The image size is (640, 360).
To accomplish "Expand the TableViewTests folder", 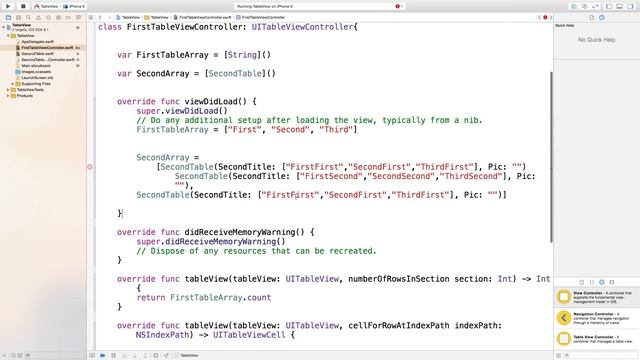I will (8, 90).
